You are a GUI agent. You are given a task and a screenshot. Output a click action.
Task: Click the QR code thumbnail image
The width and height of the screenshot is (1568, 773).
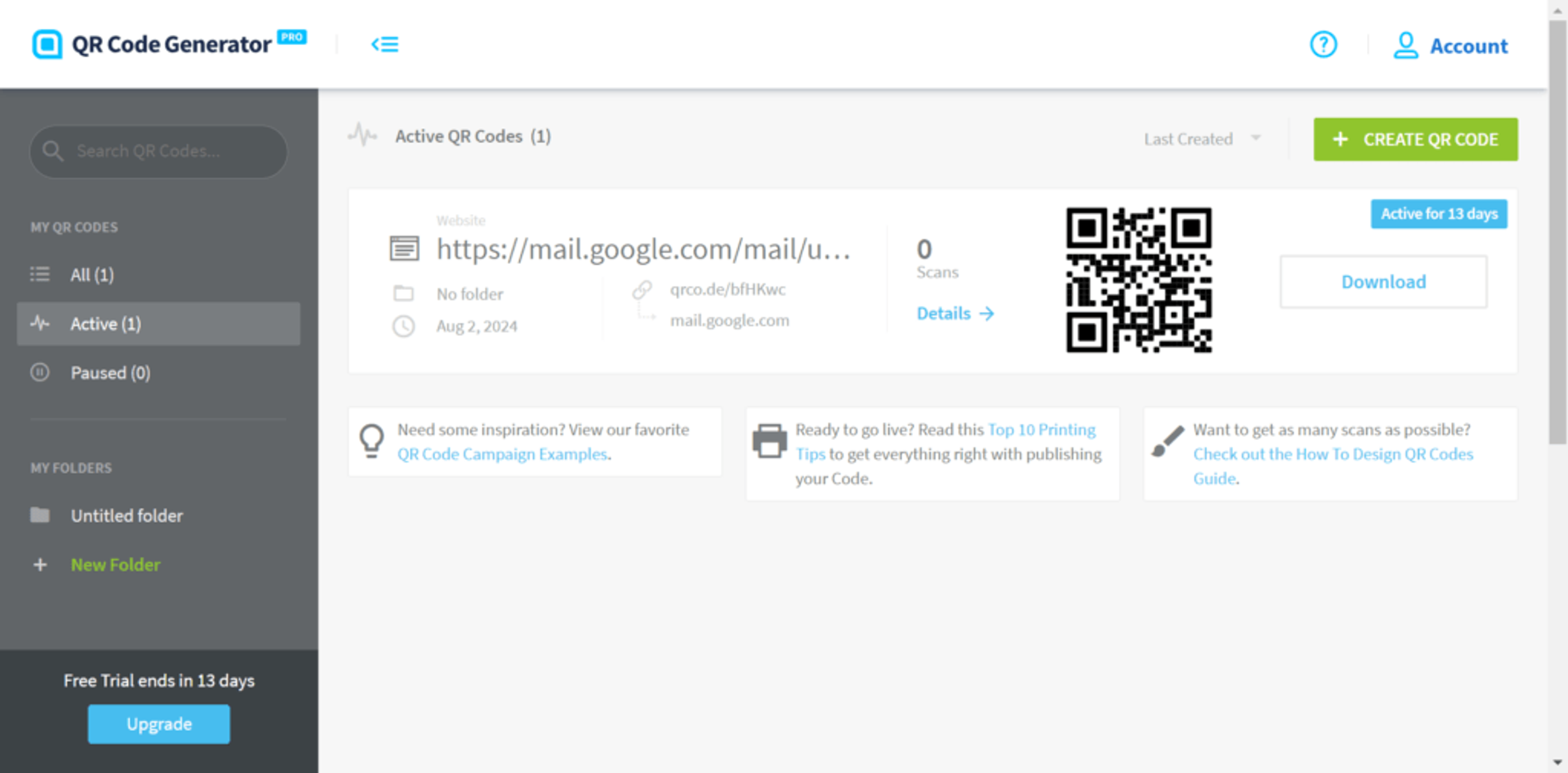(1138, 280)
